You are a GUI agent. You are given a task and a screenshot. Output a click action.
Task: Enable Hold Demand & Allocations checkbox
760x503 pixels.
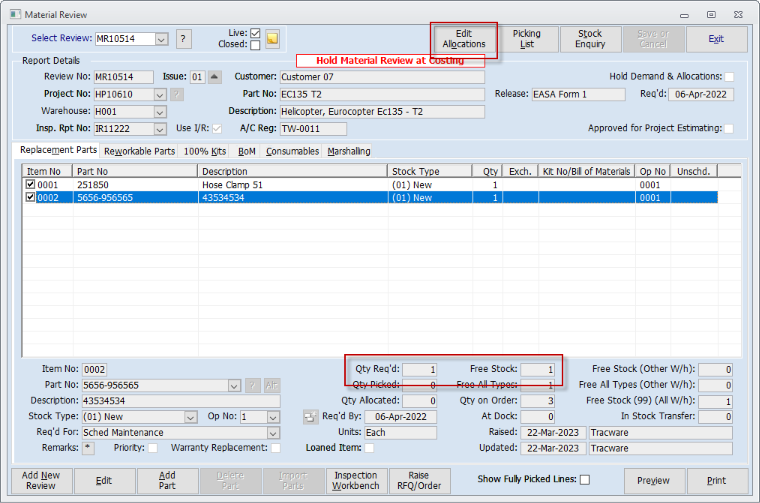[729, 77]
